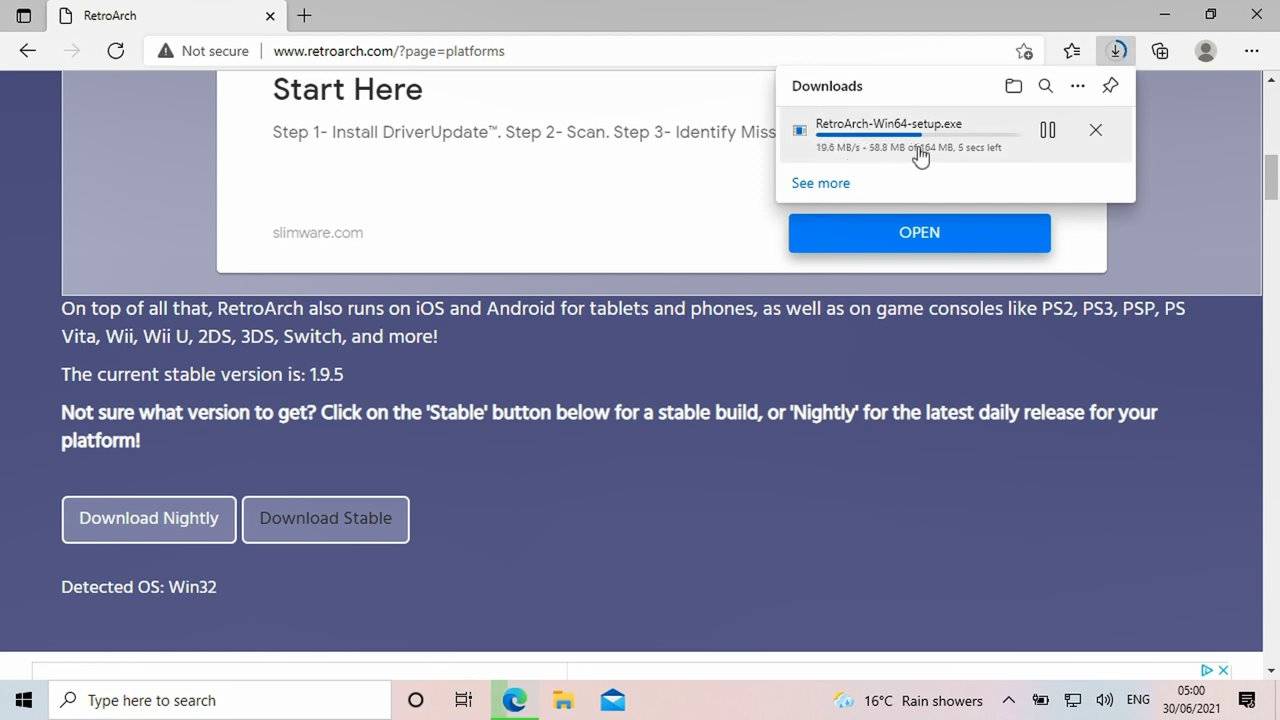Screen dimensions: 1280x720
Task: Open more options in Downloads panel
Action: click(x=1077, y=86)
